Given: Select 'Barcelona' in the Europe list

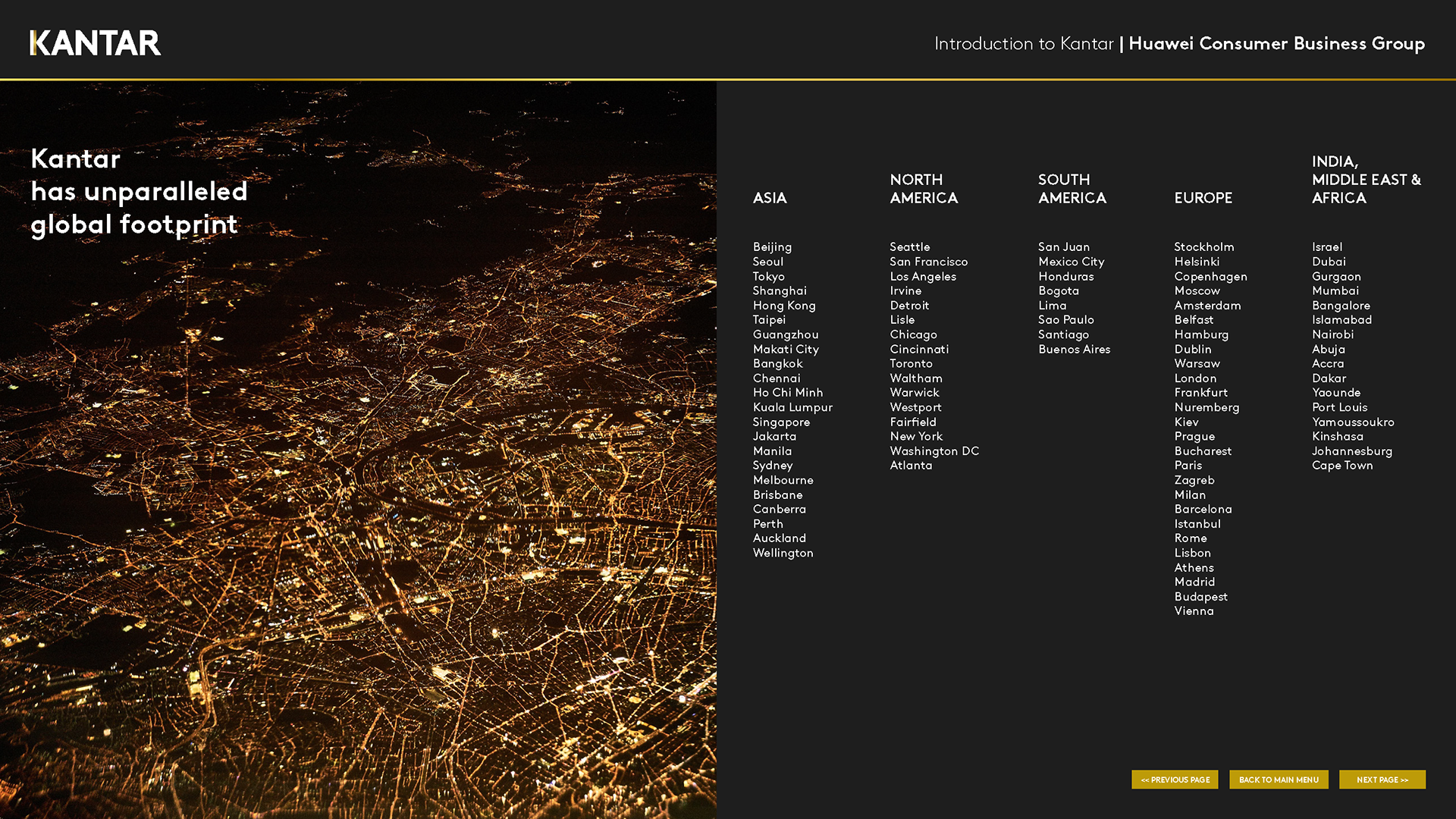Looking at the screenshot, I should point(1203,510).
